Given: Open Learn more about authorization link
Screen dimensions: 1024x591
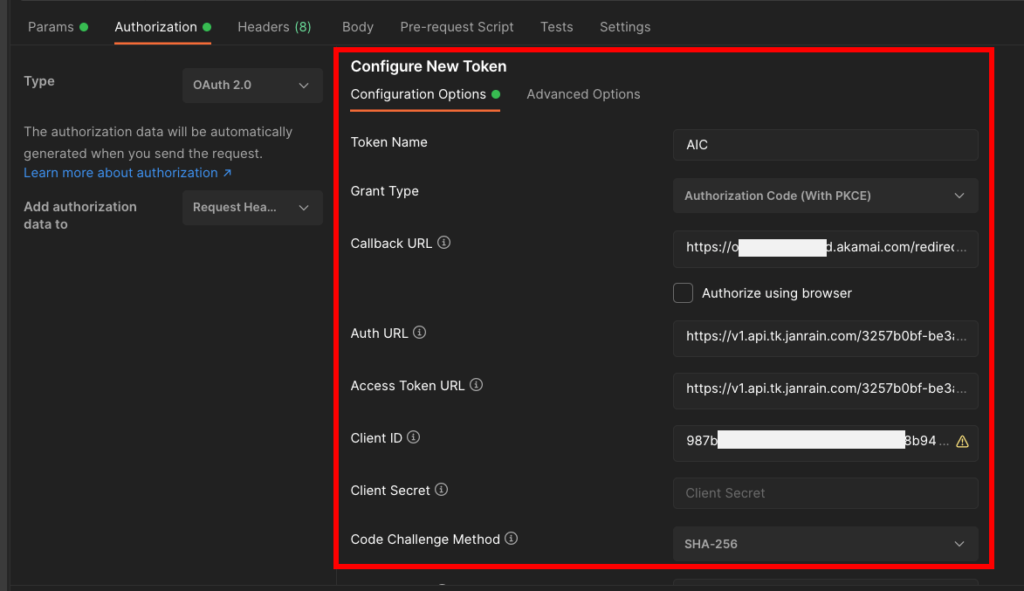Looking at the screenshot, I should coord(127,173).
